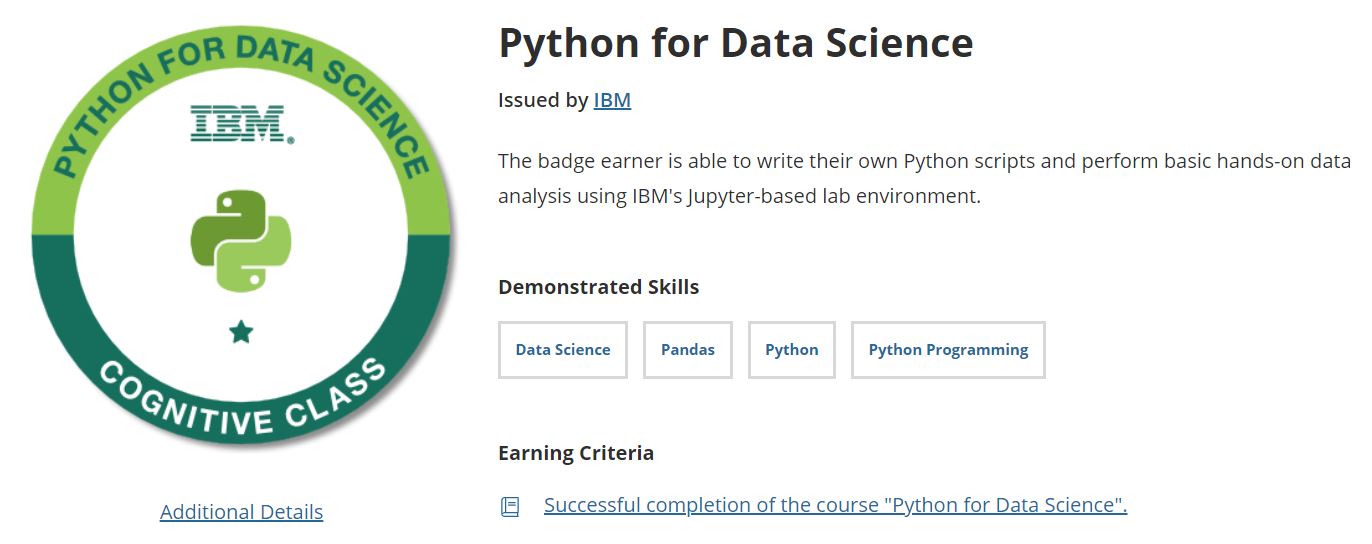1372x544 pixels.
Task: Click the Demonstrated Skills heading
Action: point(598,287)
